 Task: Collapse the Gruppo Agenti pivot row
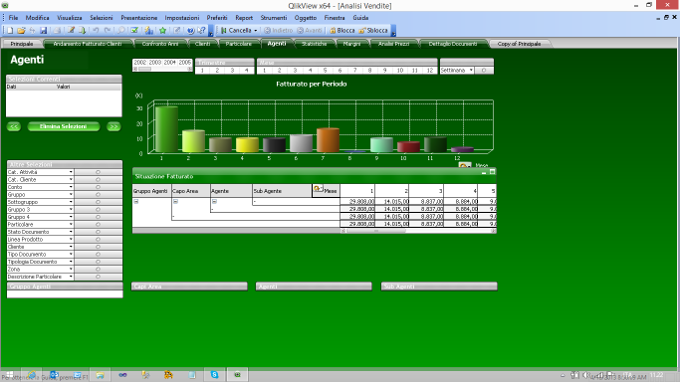click(136, 202)
